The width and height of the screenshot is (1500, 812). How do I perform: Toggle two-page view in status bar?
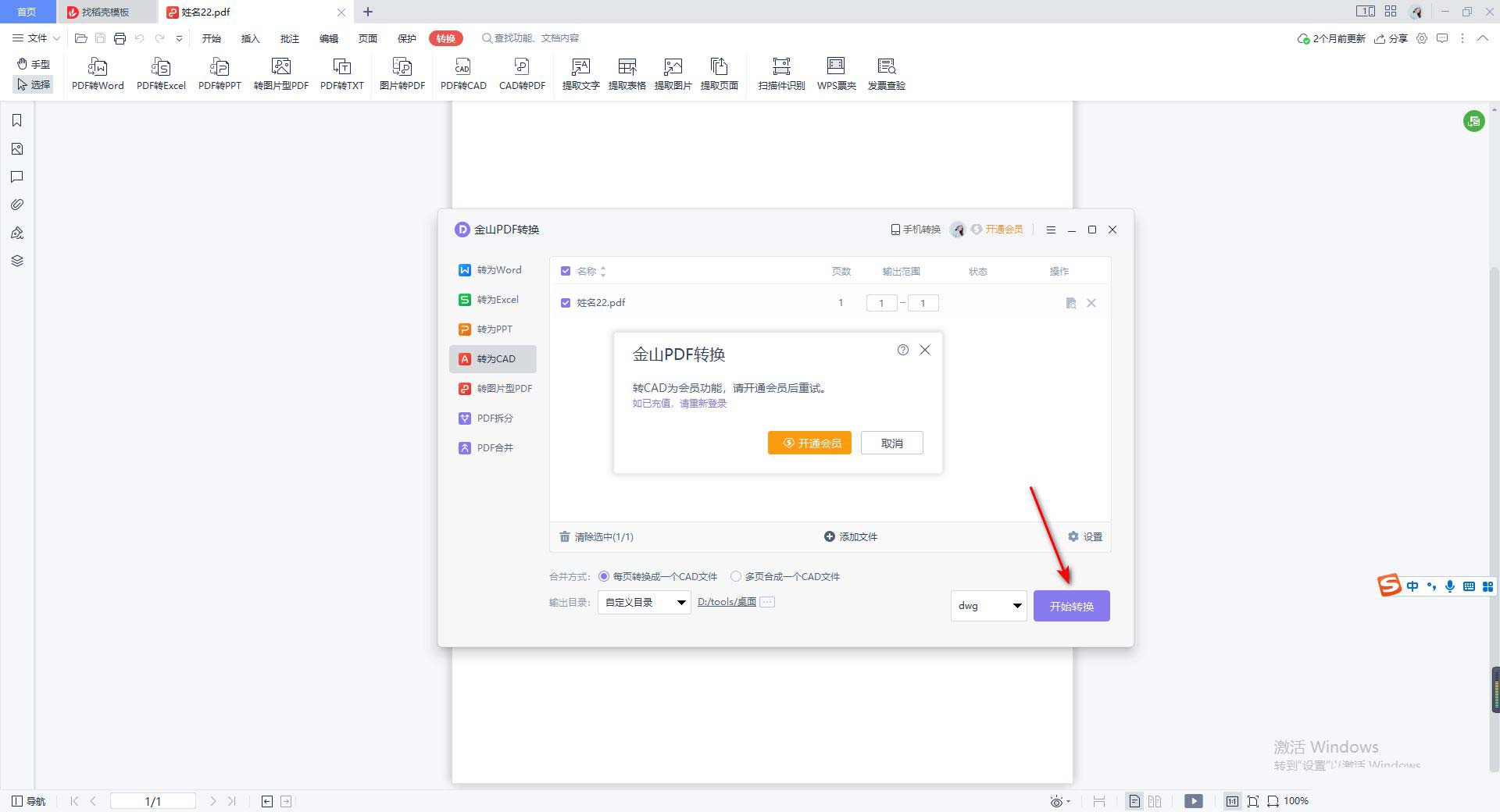(x=1155, y=801)
